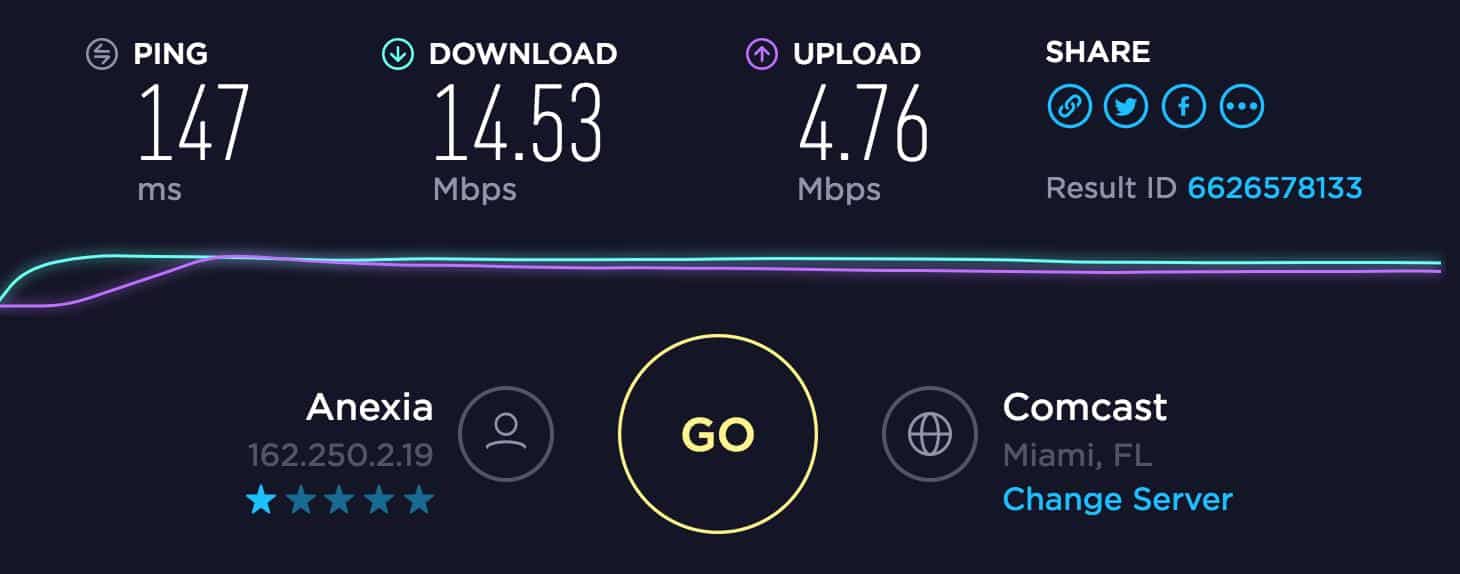Click the Anexia provider name
The width and height of the screenshot is (1460, 574).
pyautogui.click(x=370, y=407)
